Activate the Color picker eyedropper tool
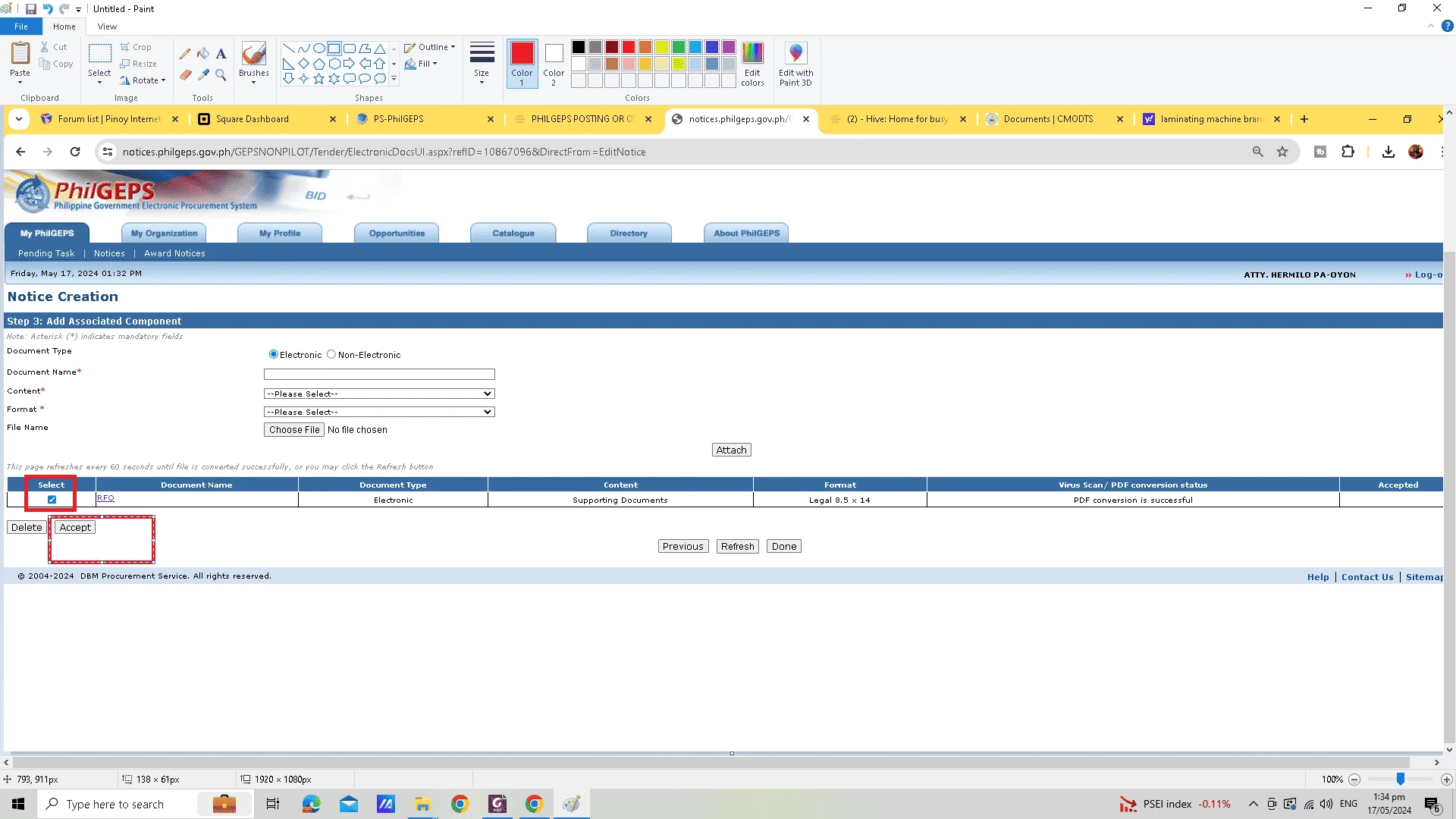Viewport: 1456px width, 819px height. pos(203,74)
